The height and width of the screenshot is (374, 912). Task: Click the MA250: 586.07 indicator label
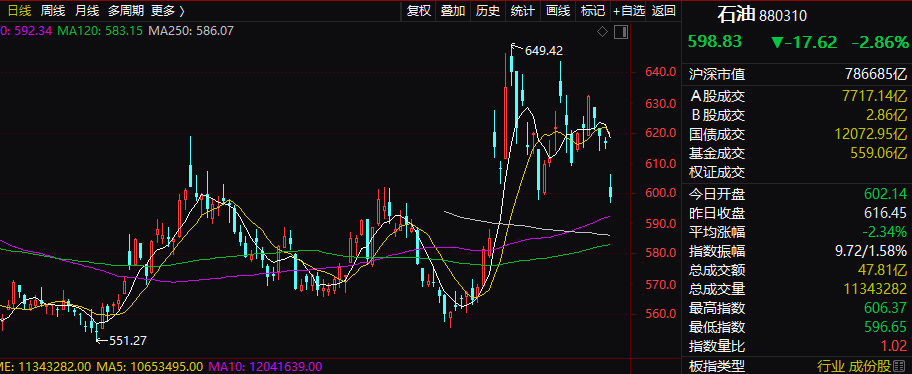point(191,31)
